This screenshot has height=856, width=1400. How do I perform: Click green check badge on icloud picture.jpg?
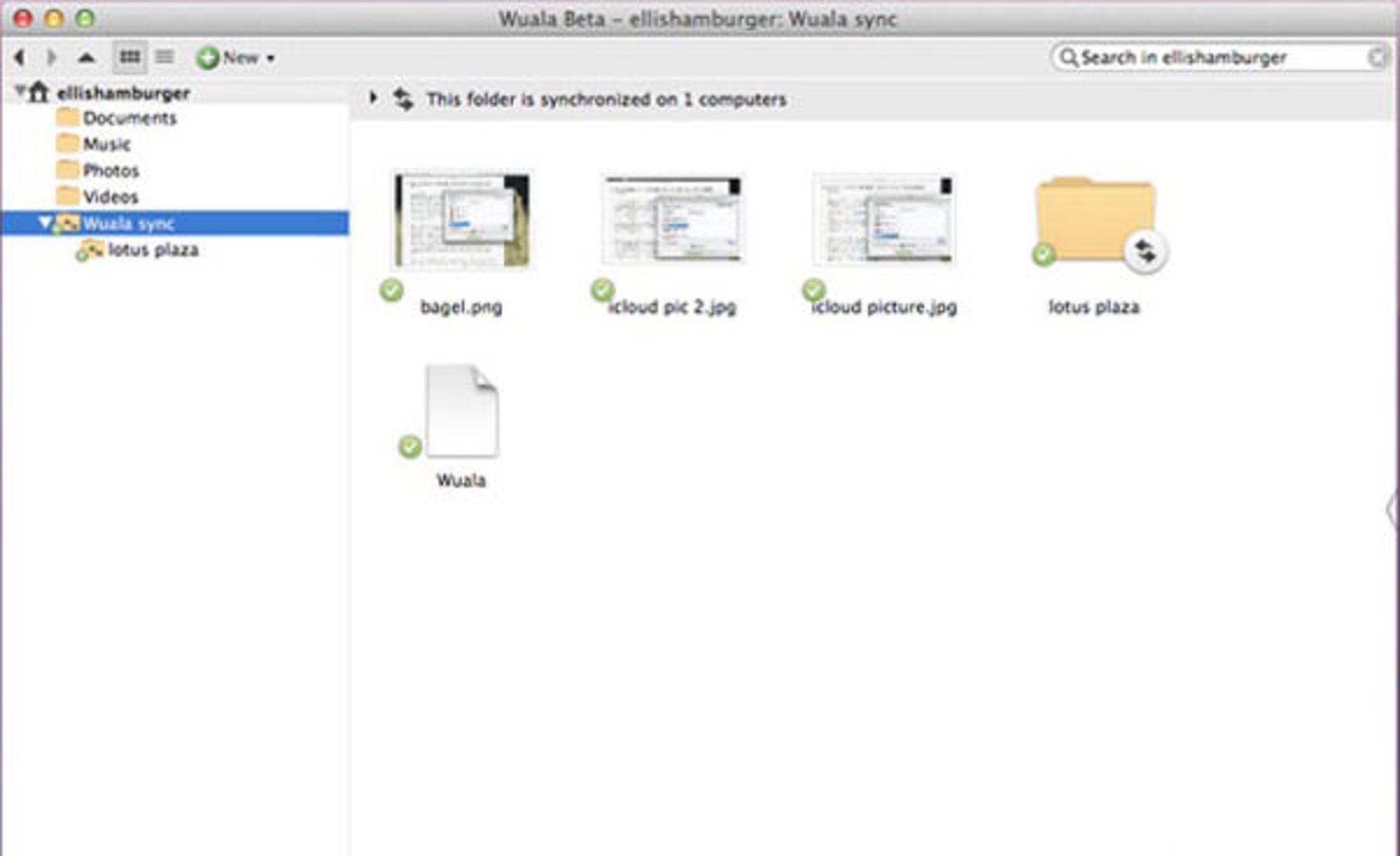click(814, 290)
